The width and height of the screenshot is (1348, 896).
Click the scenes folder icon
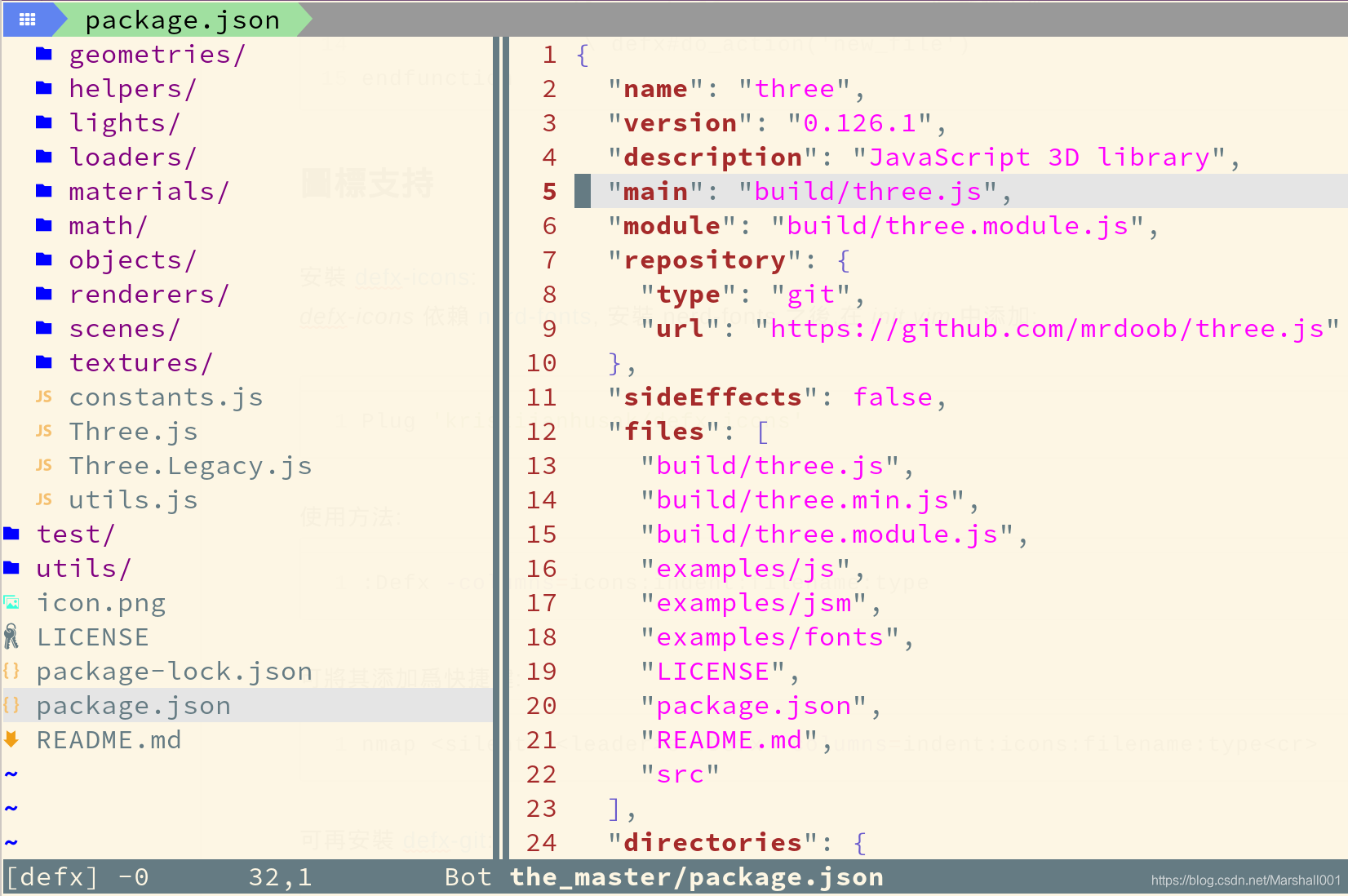click(44, 329)
